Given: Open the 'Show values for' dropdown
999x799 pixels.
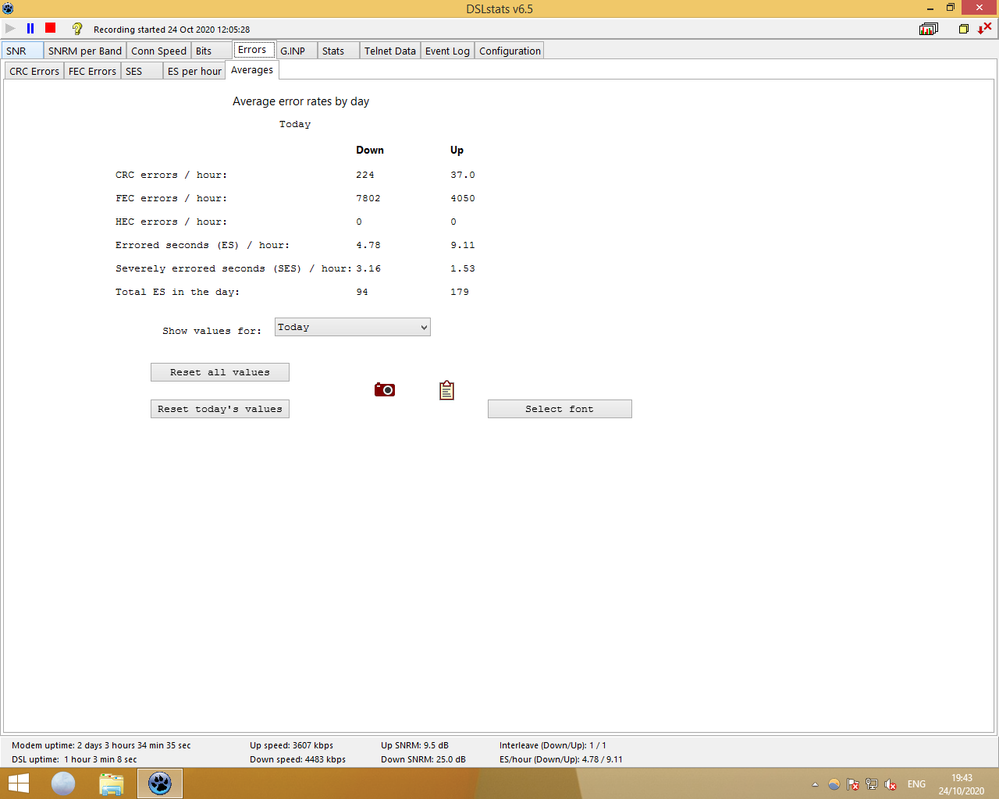Looking at the screenshot, I should click(x=352, y=327).
